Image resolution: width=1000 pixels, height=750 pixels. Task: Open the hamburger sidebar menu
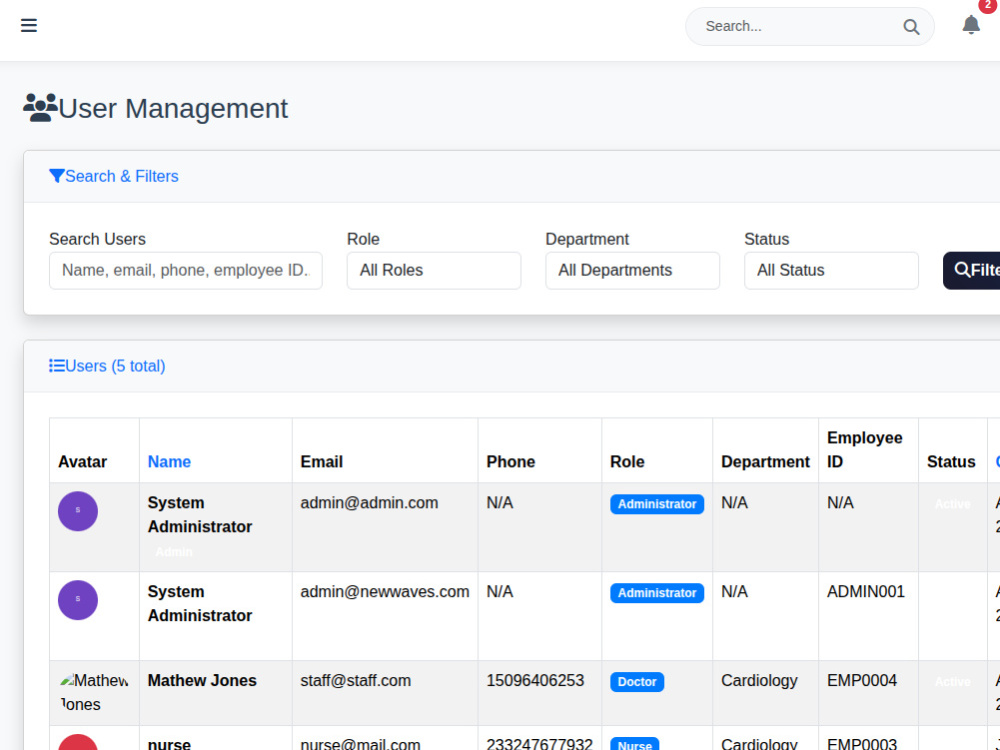29,26
